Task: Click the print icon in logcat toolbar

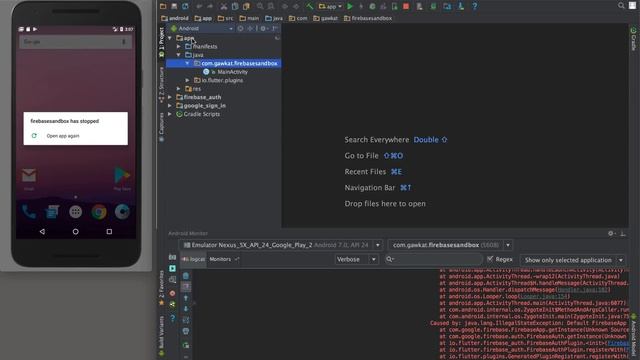Action: [x=186, y=331]
